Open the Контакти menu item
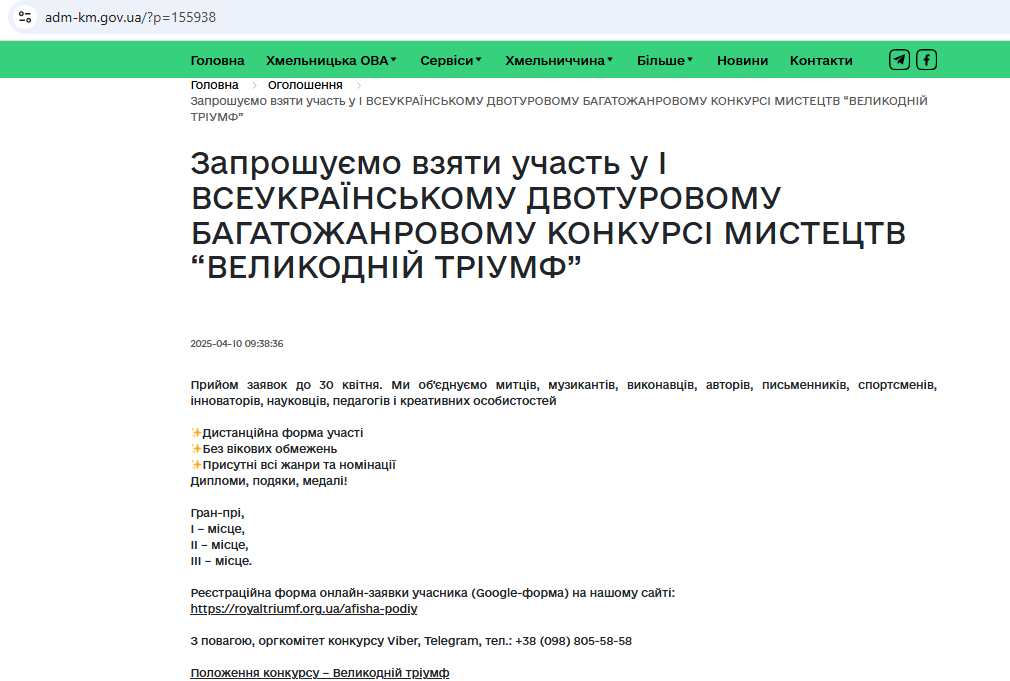This screenshot has width=1010, height=681. pyautogui.click(x=821, y=60)
